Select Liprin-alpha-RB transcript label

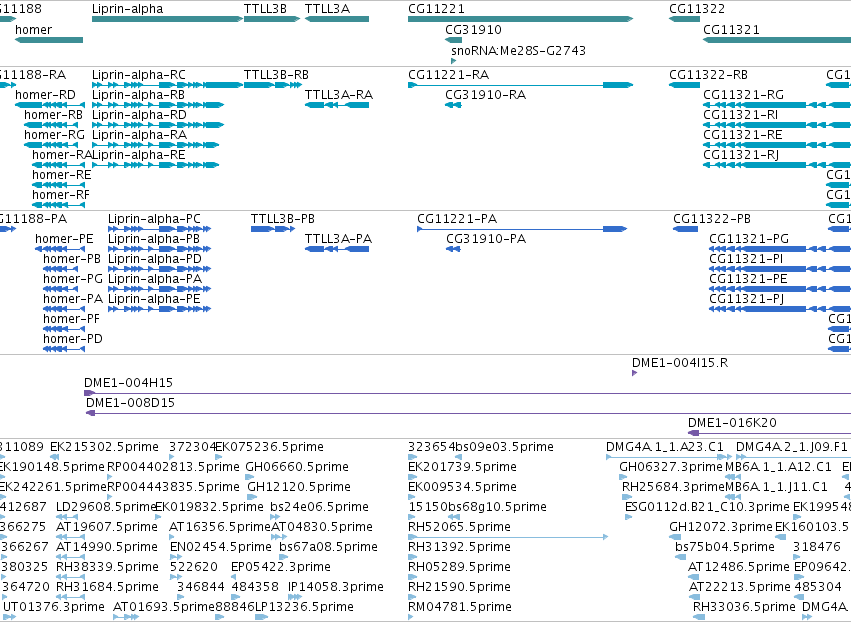pyautogui.click(x=138, y=95)
